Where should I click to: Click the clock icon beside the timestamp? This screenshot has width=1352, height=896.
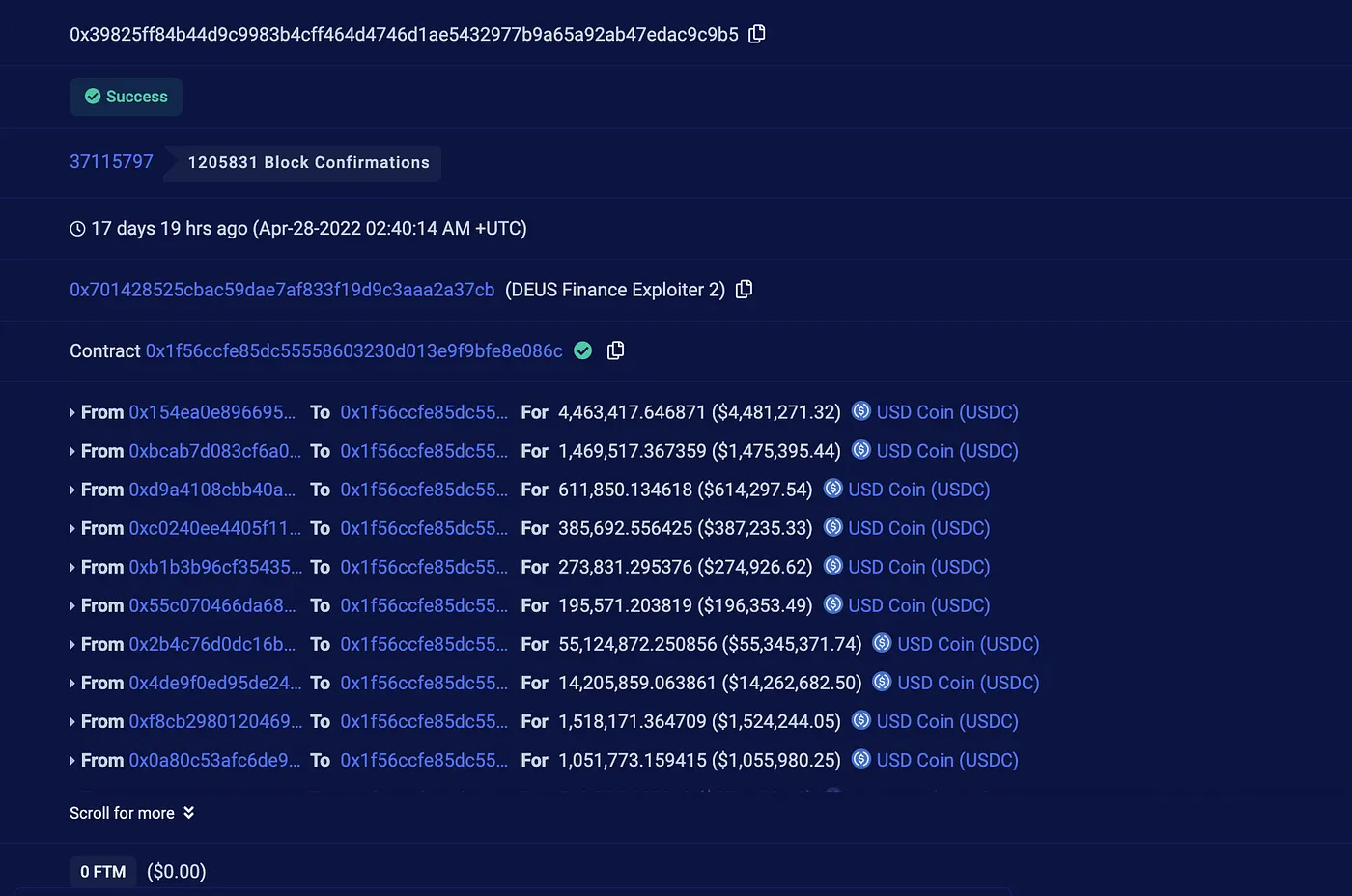[x=76, y=228]
